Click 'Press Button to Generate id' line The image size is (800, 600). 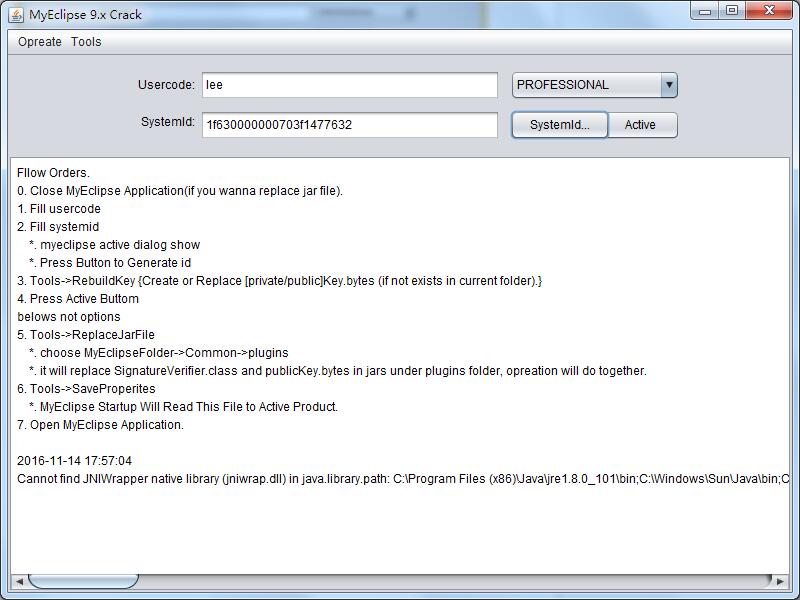click(110, 263)
